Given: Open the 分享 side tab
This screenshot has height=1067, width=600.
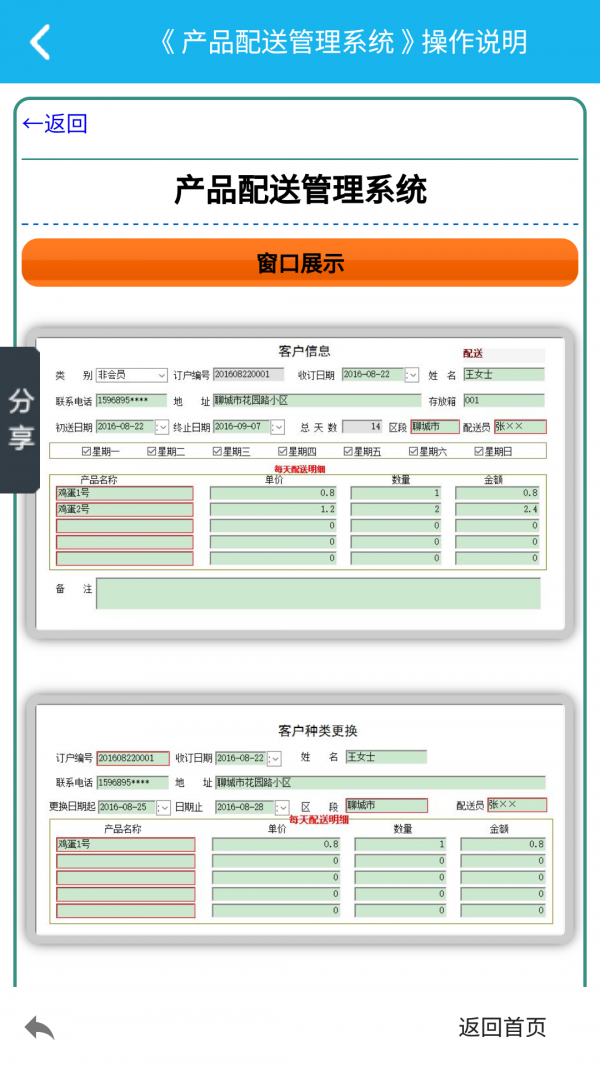Looking at the screenshot, I should click(20, 420).
